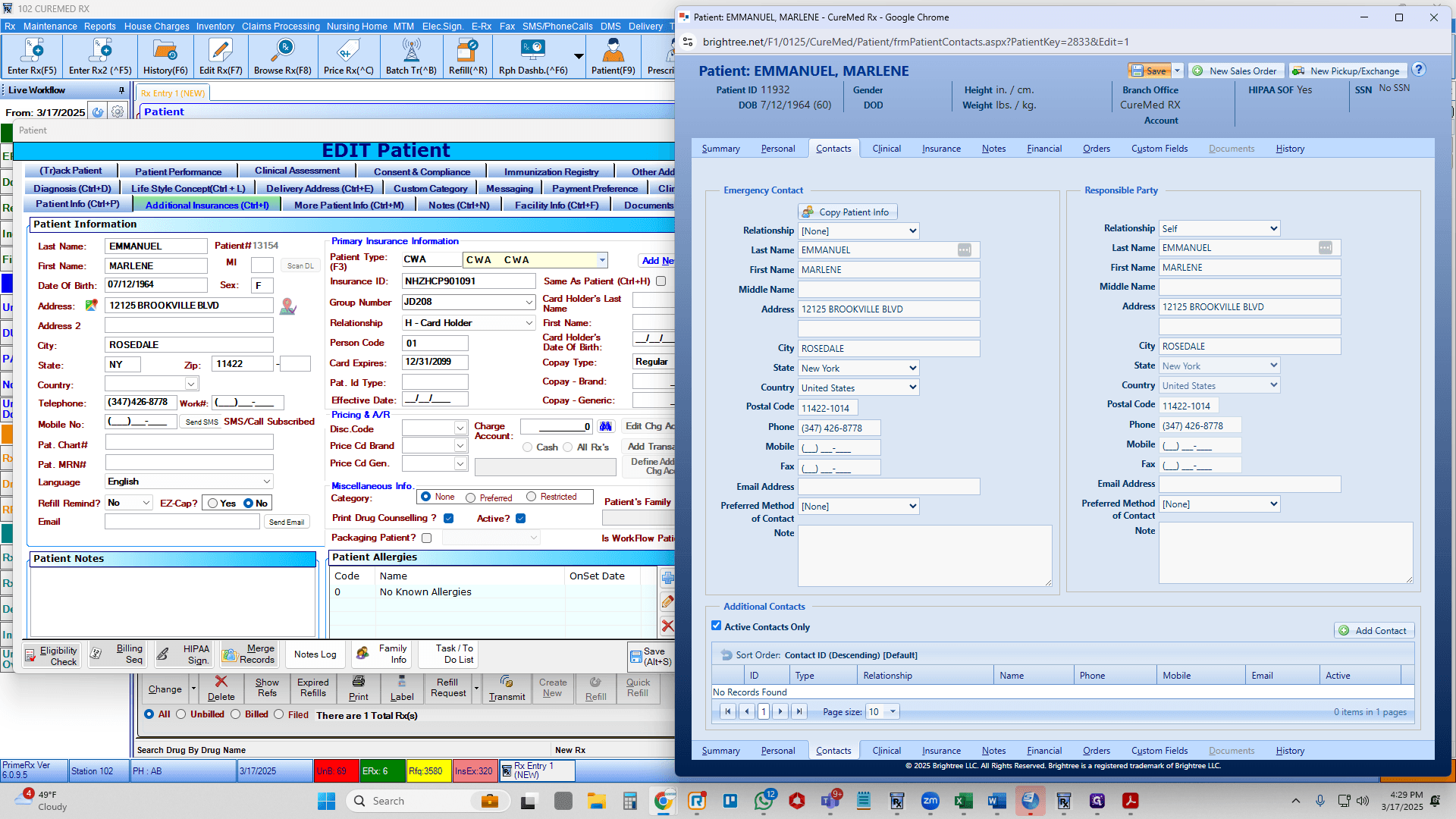Open the Language dropdown
The image size is (1456, 819).
[189, 482]
